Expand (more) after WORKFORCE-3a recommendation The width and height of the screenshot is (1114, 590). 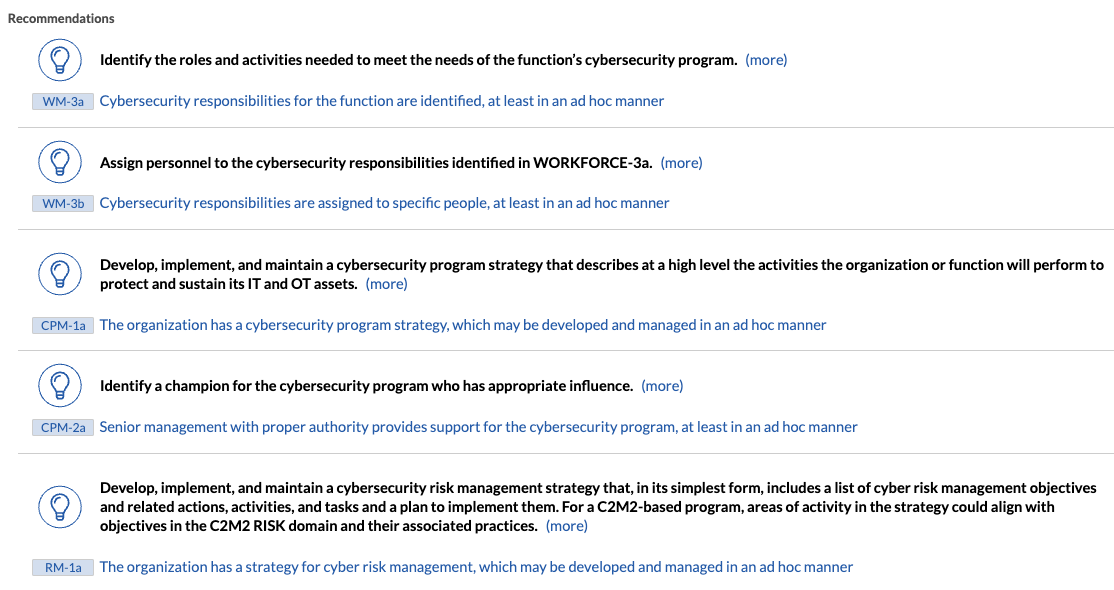(x=681, y=163)
